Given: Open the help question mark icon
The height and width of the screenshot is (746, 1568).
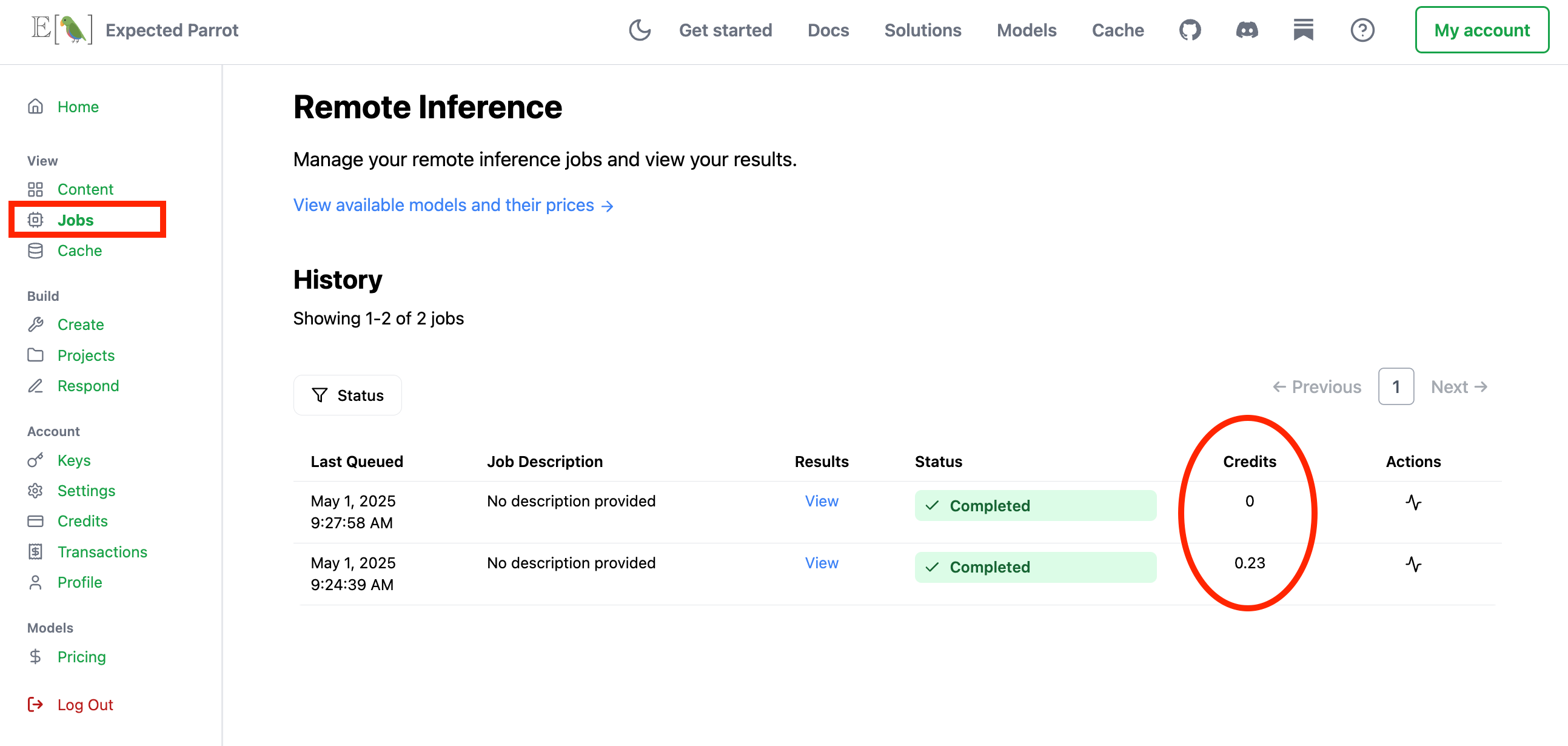Looking at the screenshot, I should point(1362,30).
